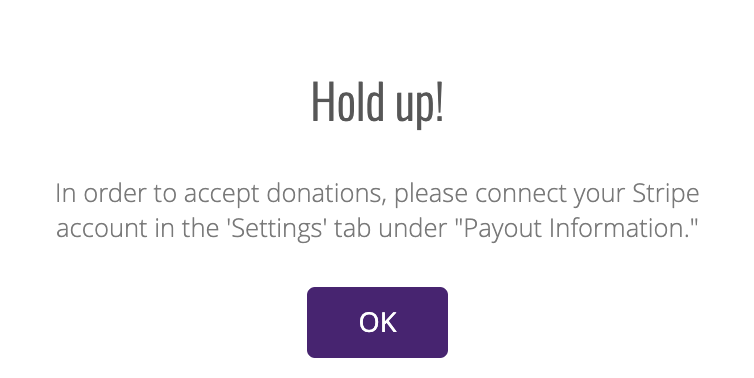Viewport: 754px width, 378px height.
Task: Acknowledge the Stripe connection warning via OK
Action: pos(377,322)
